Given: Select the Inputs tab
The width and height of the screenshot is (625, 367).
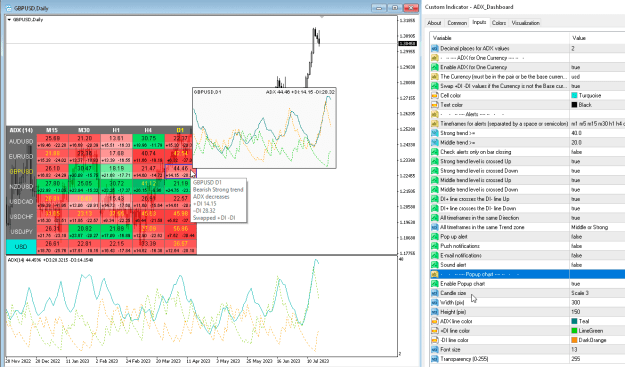Looking at the screenshot, I should tap(479, 22).
